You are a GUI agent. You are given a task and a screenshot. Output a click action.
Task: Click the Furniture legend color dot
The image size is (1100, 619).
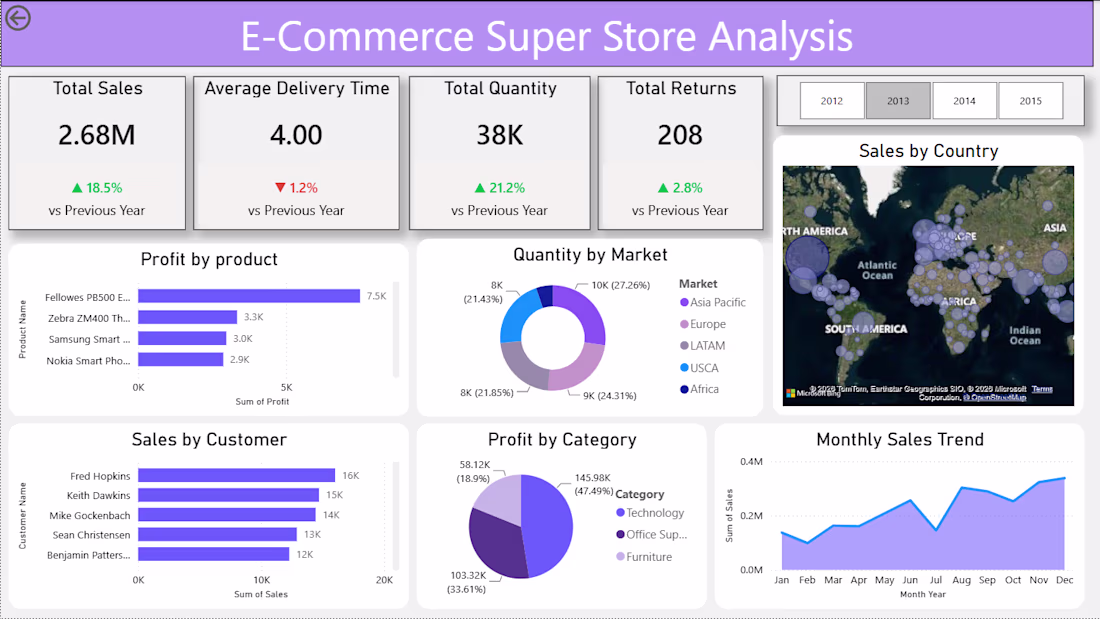[x=620, y=557]
